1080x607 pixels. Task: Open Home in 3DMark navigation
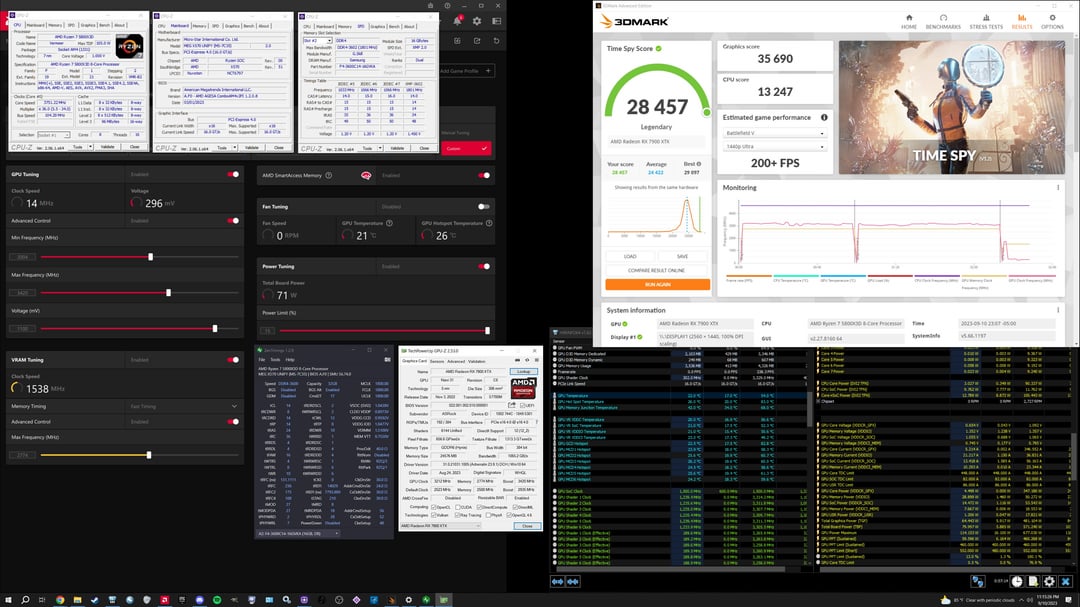click(x=909, y=21)
